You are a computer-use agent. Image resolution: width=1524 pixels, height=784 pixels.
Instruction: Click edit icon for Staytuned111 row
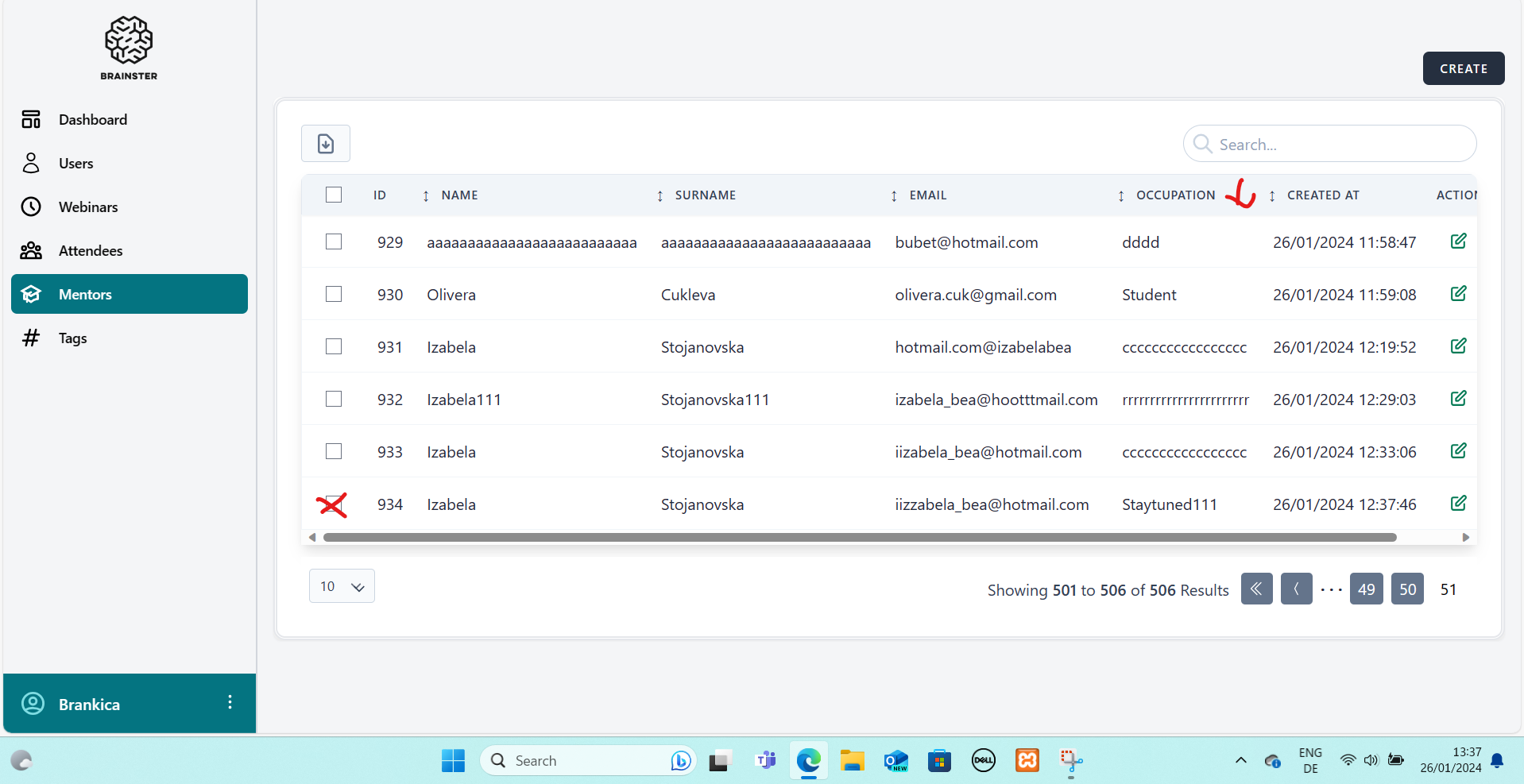pyautogui.click(x=1458, y=504)
